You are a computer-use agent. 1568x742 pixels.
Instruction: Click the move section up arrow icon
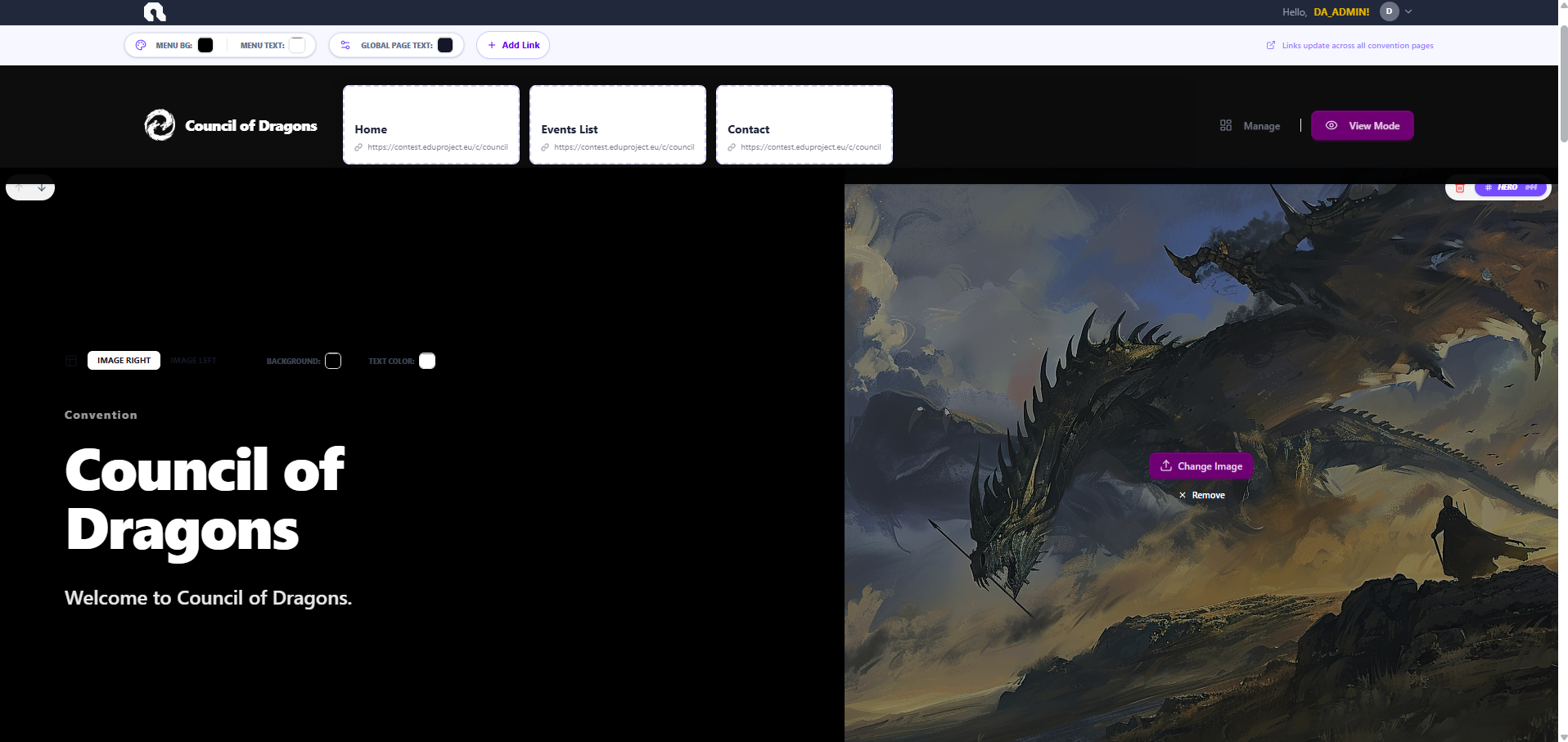(x=18, y=187)
